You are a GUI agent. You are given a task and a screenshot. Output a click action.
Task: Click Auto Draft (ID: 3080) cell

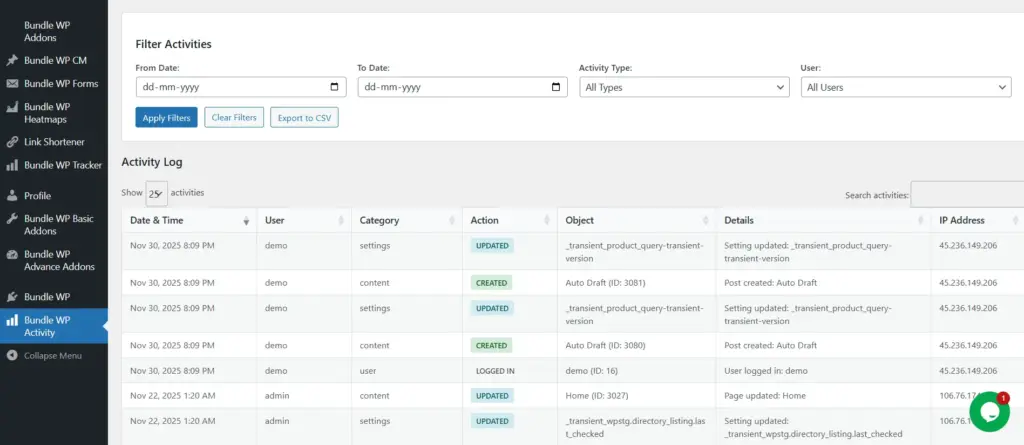(637, 345)
